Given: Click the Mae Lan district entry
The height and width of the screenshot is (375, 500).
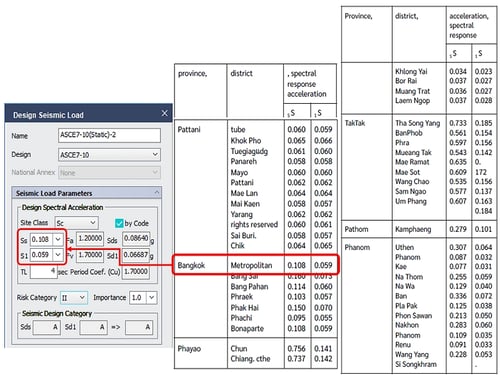Looking at the screenshot, I should coord(244,193).
